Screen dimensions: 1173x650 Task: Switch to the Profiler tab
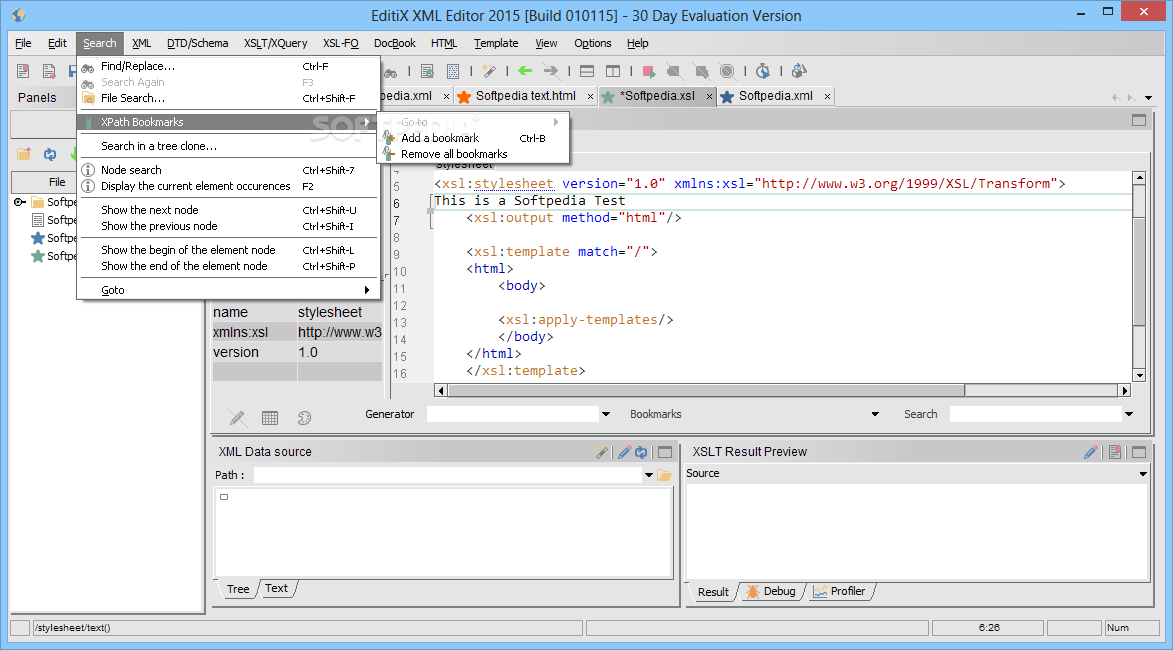(840, 591)
